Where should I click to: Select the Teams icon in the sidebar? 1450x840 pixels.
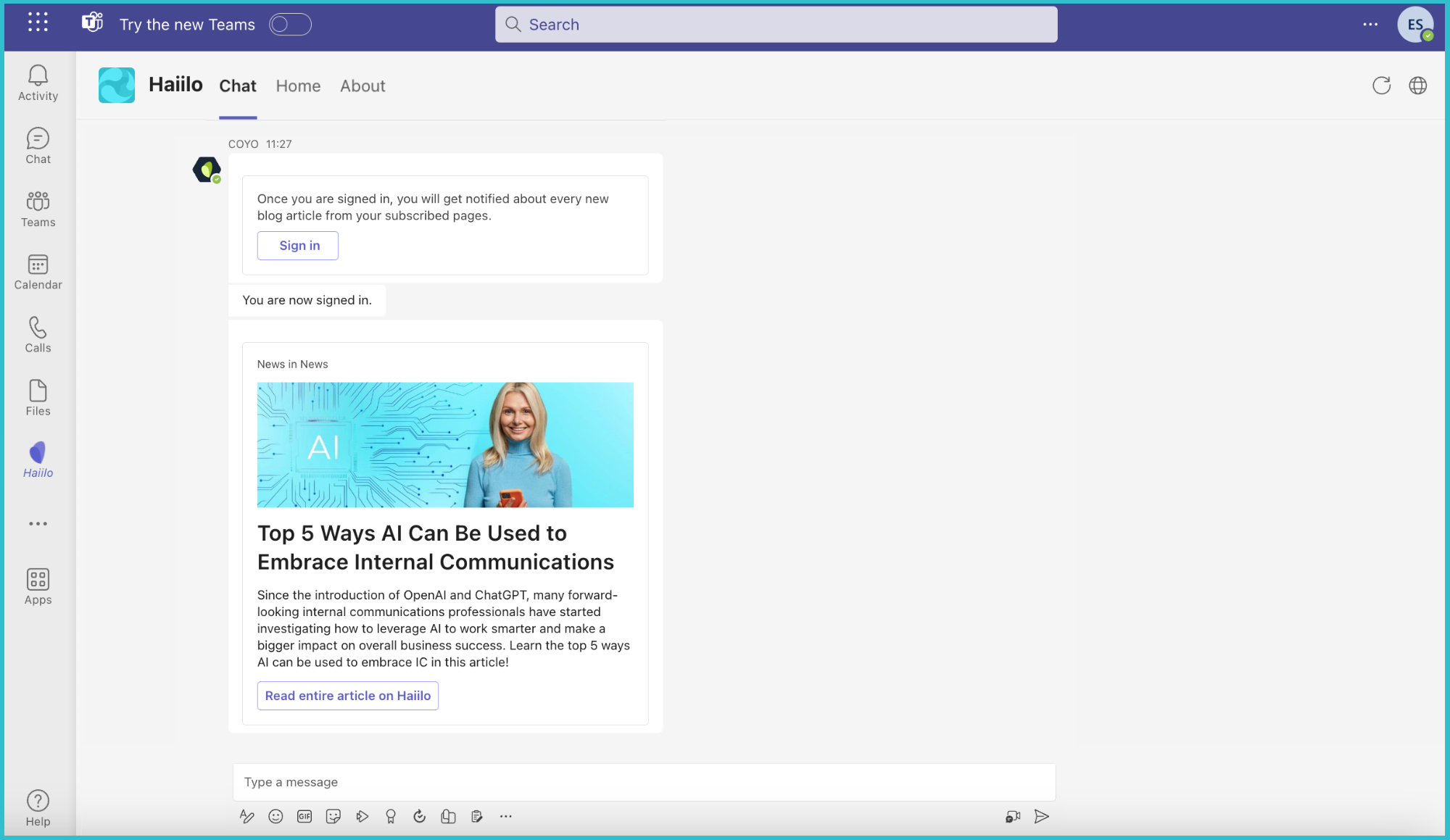pyautogui.click(x=37, y=209)
